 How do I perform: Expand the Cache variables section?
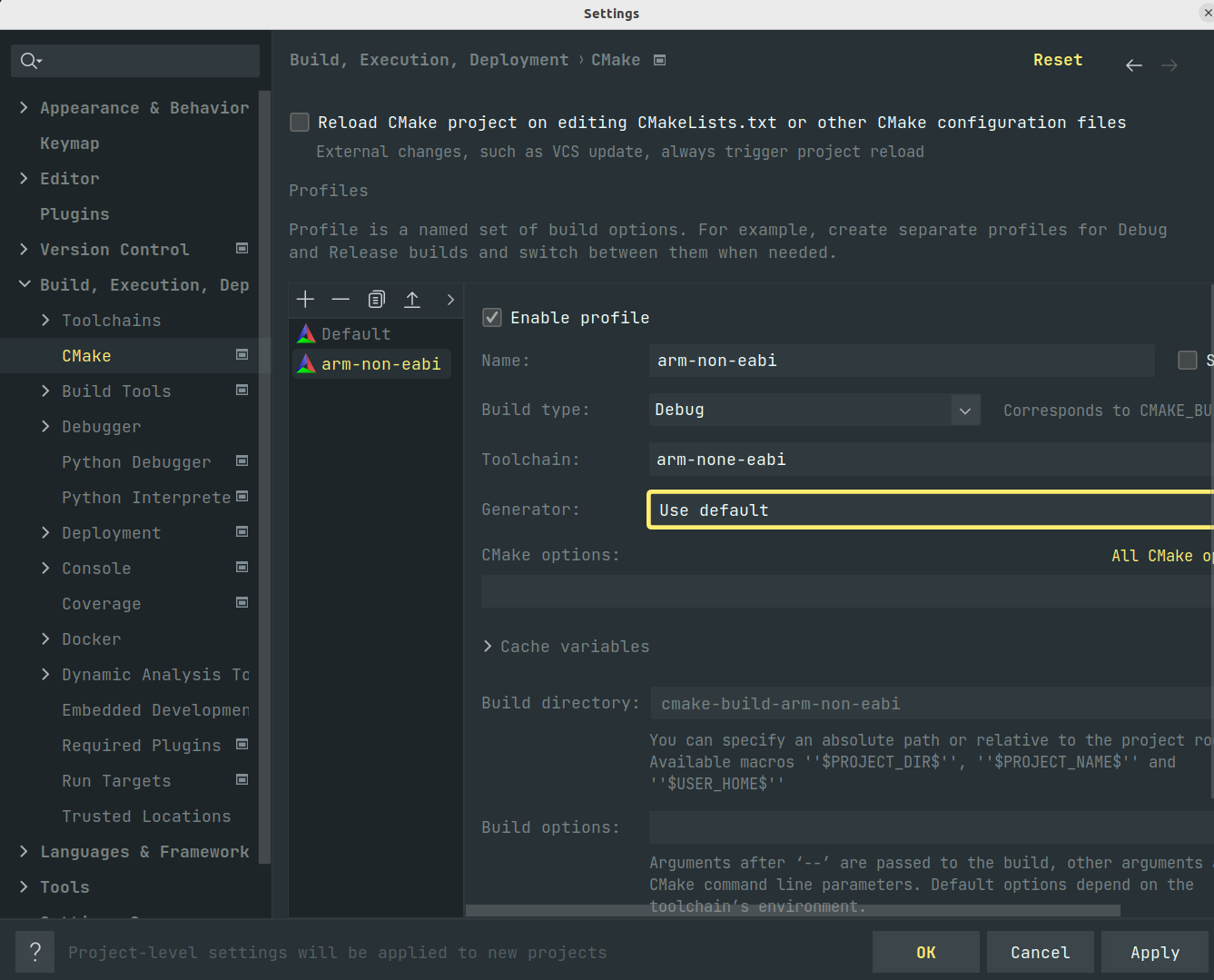489,647
